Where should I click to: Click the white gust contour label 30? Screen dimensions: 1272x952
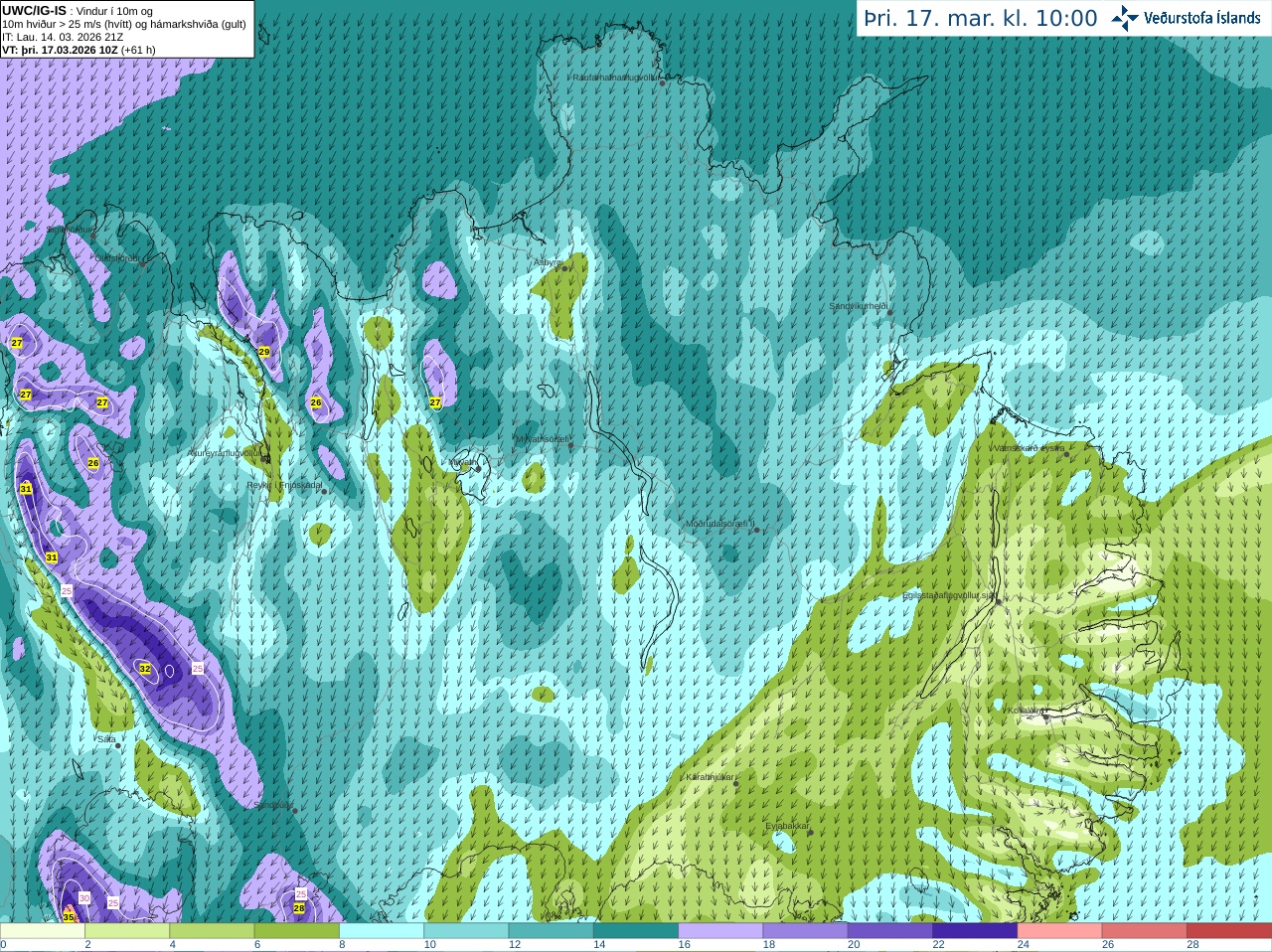click(x=84, y=897)
